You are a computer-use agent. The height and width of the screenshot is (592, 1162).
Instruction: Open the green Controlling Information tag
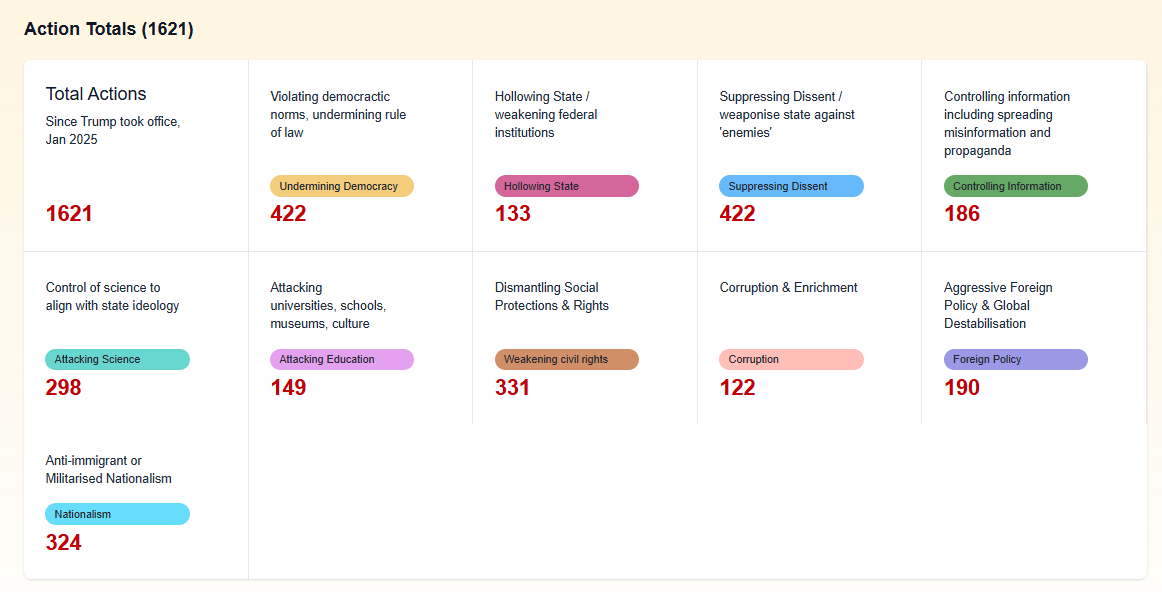coord(1015,186)
